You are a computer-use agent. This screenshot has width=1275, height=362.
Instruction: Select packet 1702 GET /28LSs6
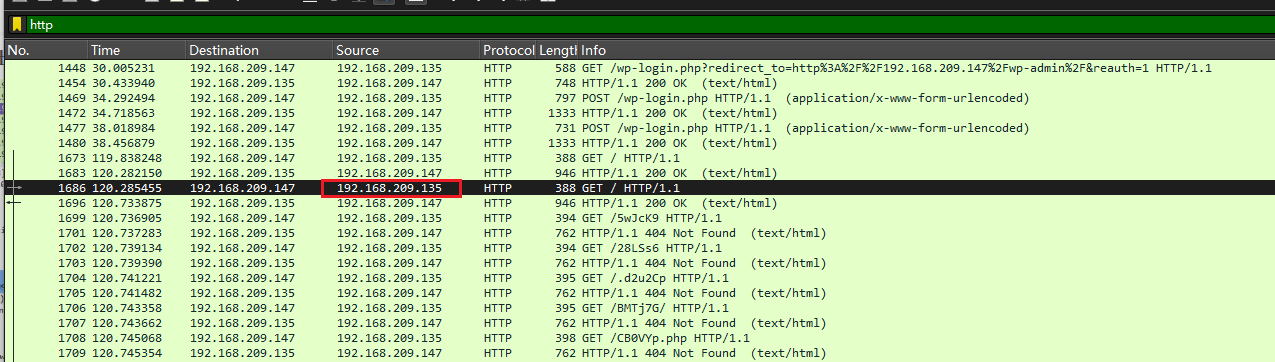click(x=640, y=248)
